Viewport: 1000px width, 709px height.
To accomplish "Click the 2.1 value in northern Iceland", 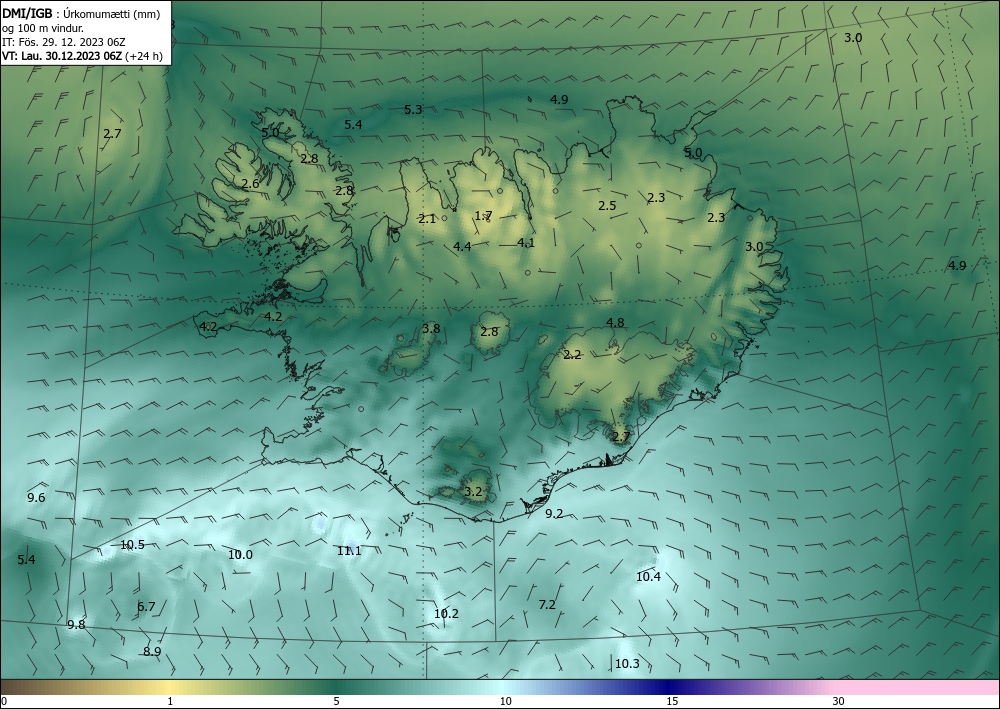I will [x=427, y=219].
